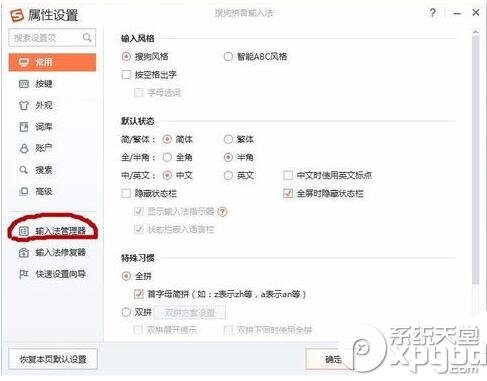
Task: Choose 繁体 radio option
Action: (x=228, y=139)
